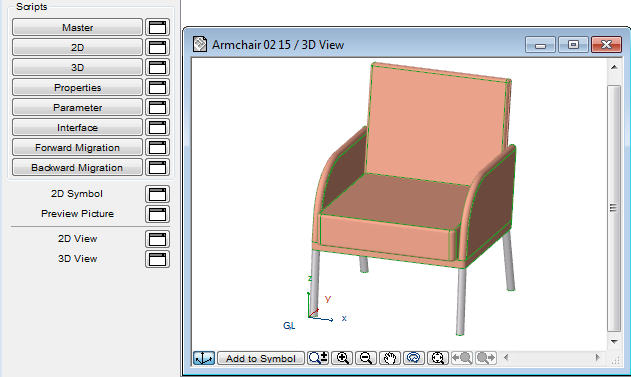Click the 3D View label
Image resolution: width=631 pixels, height=377 pixels.
point(77,259)
